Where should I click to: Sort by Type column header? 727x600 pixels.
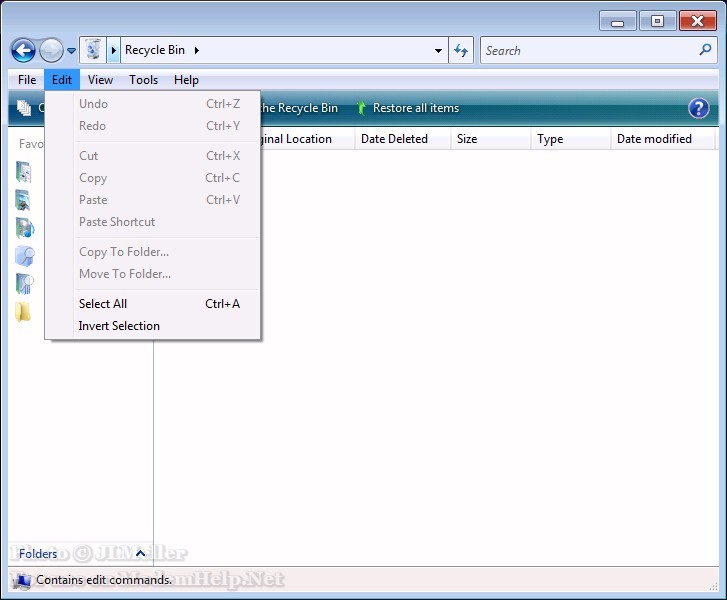point(571,139)
